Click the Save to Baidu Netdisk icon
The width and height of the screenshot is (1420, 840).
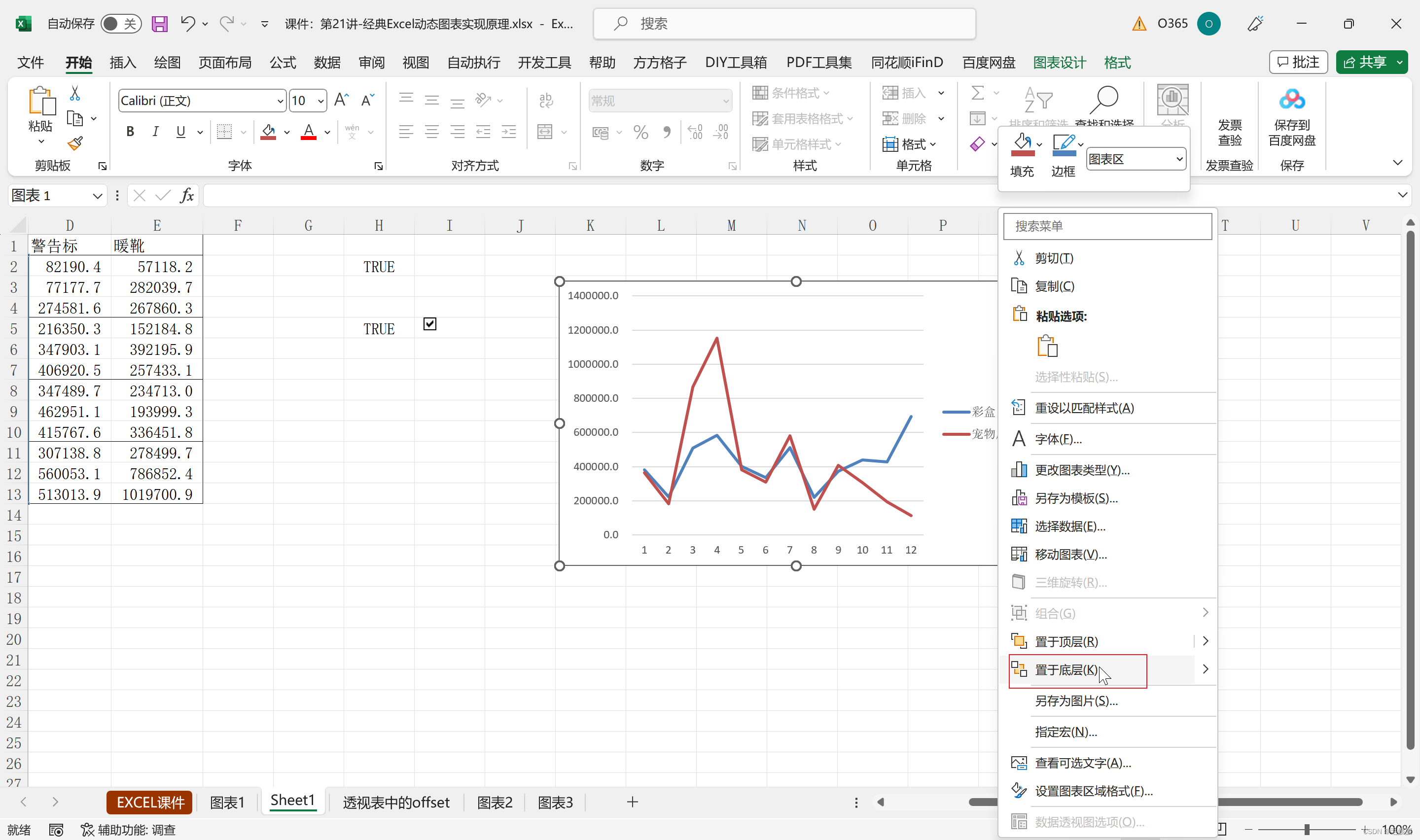(1291, 100)
